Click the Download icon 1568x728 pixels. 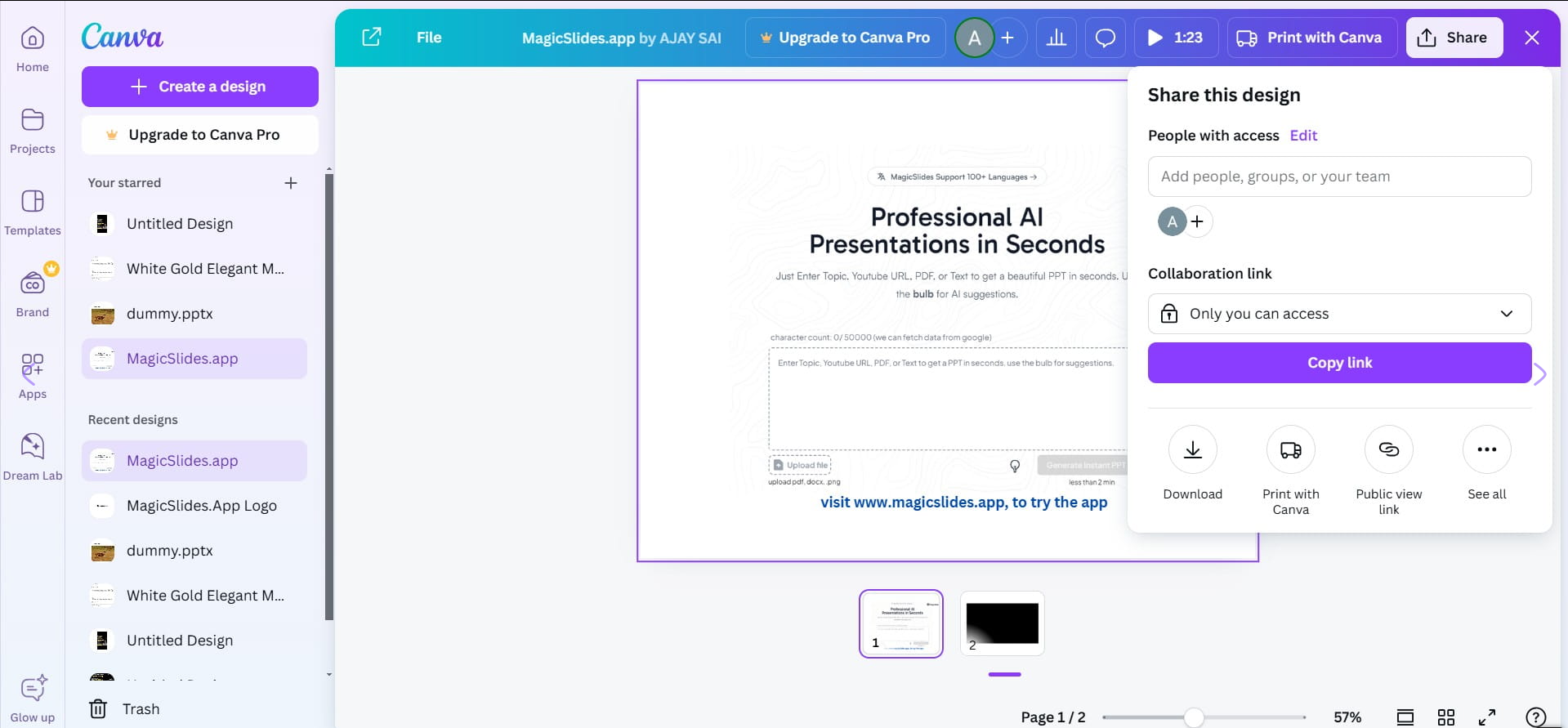pos(1193,449)
